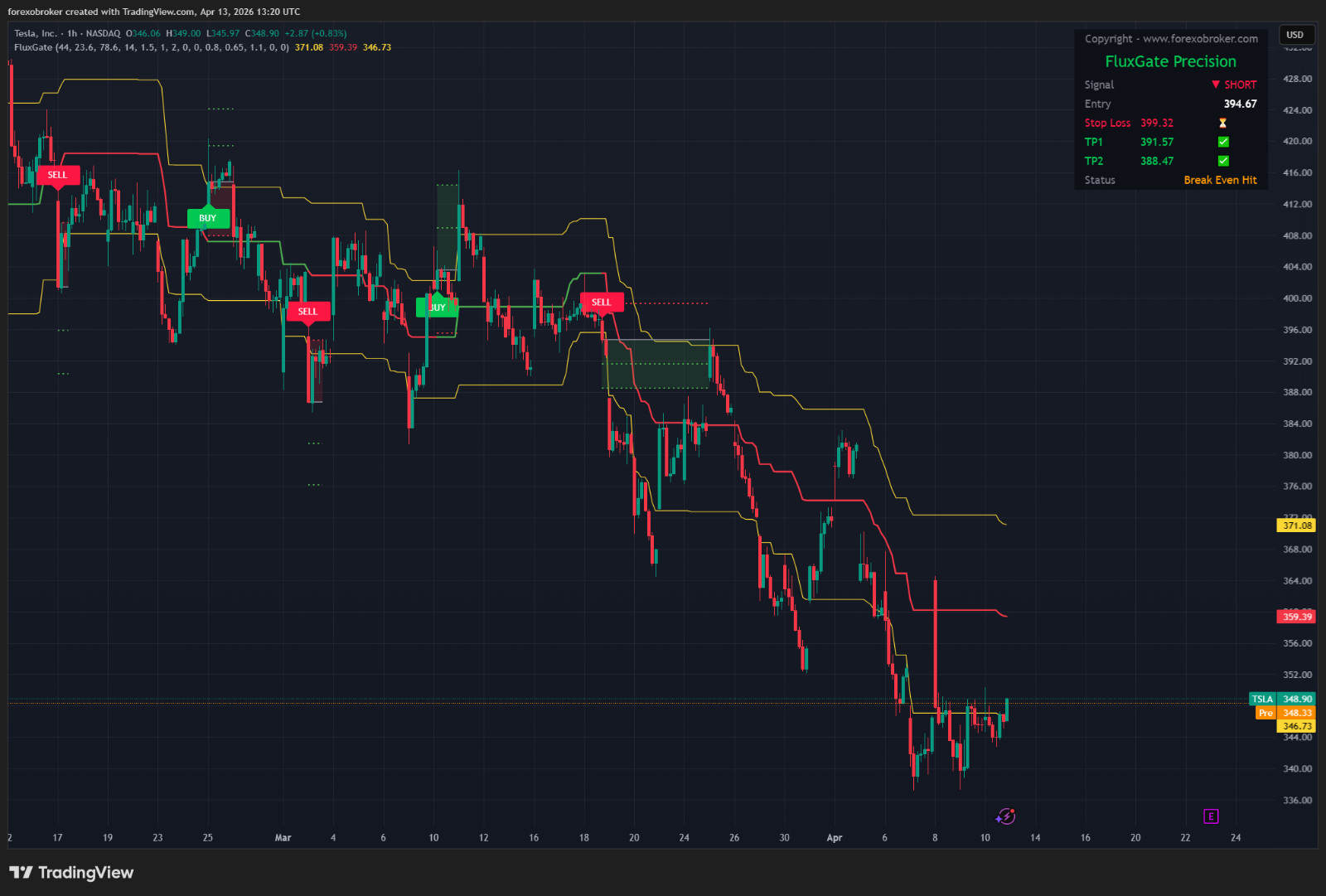Click the Stop Loss row label

click(1107, 123)
